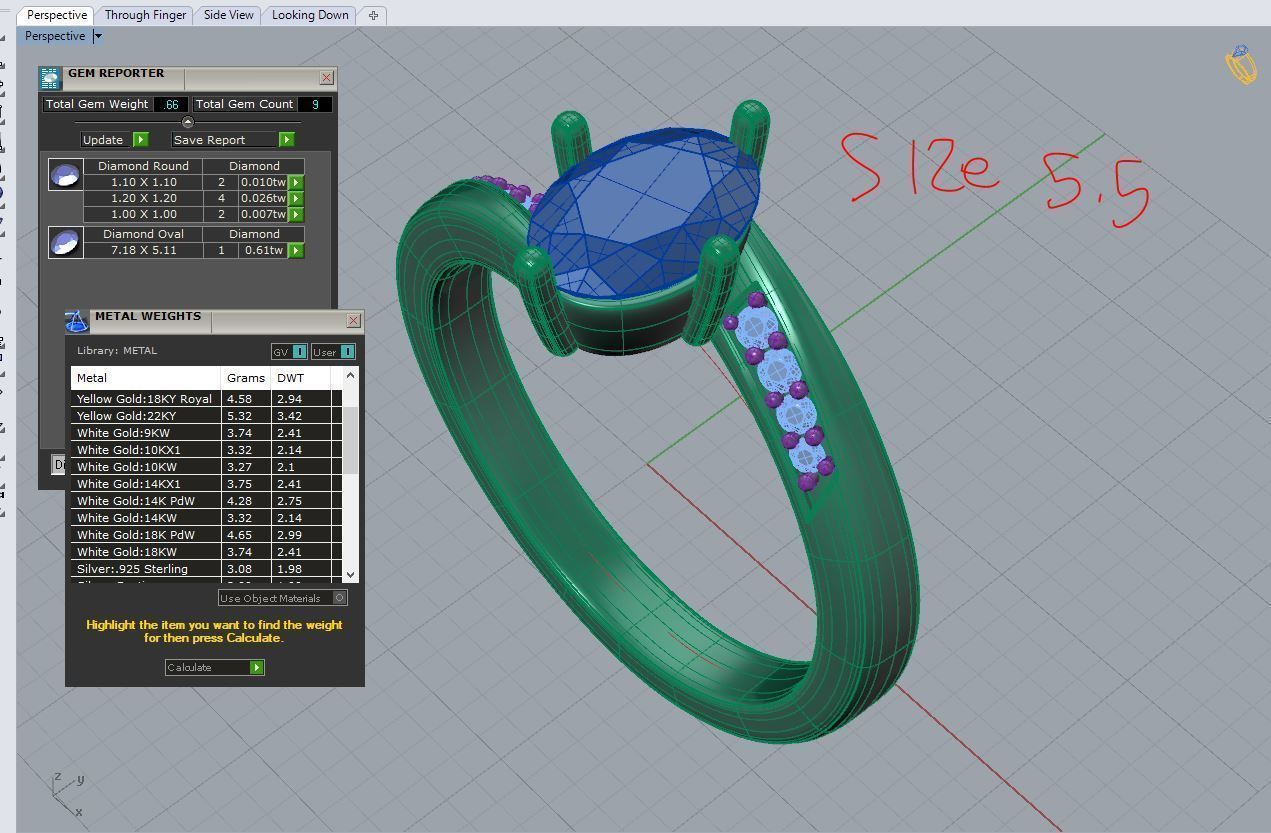Screen dimensions: 1271x833
Task: Click the green arrow next to Save Report
Action: click(x=287, y=140)
